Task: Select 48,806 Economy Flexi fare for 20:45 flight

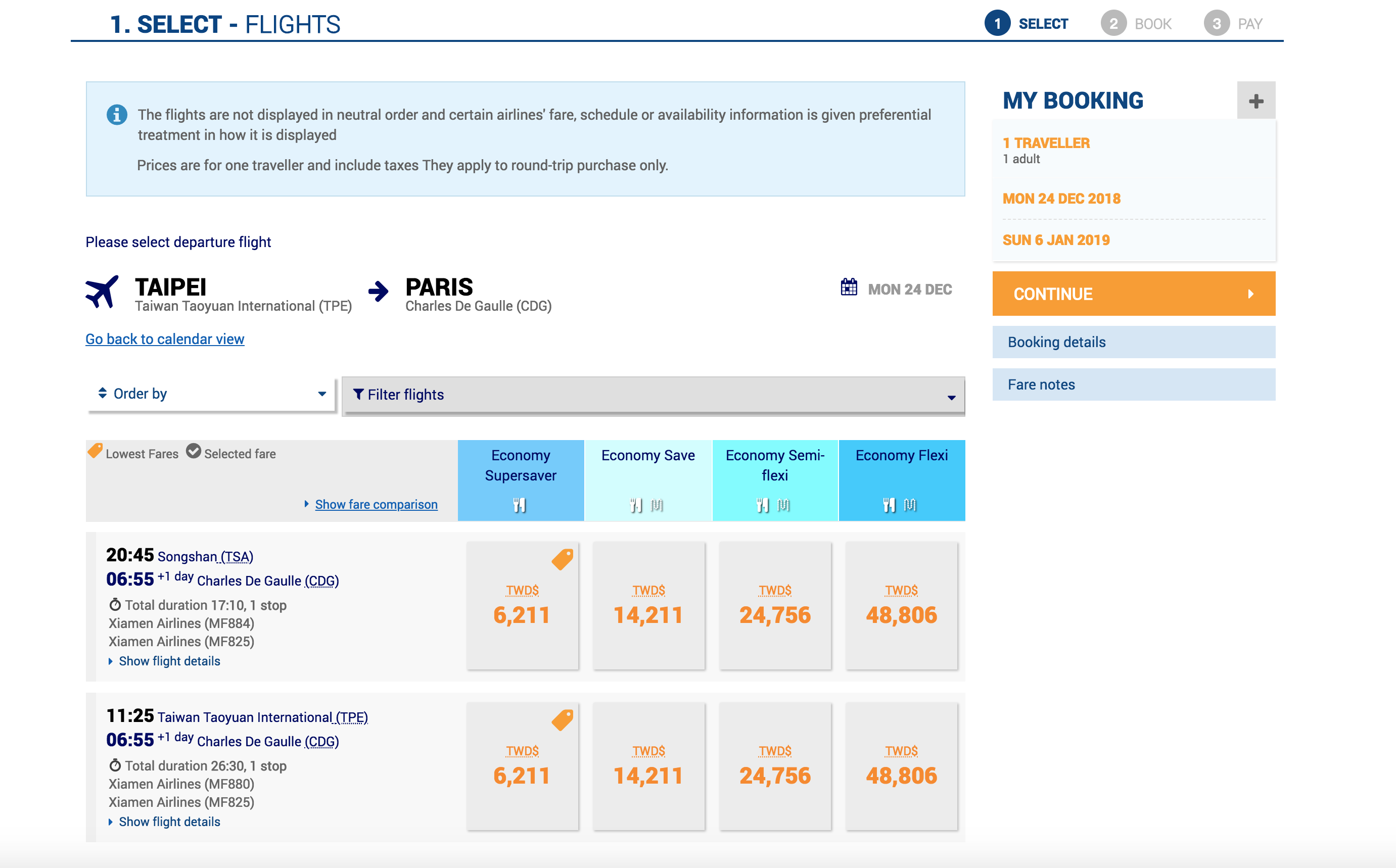Action: [901, 606]
